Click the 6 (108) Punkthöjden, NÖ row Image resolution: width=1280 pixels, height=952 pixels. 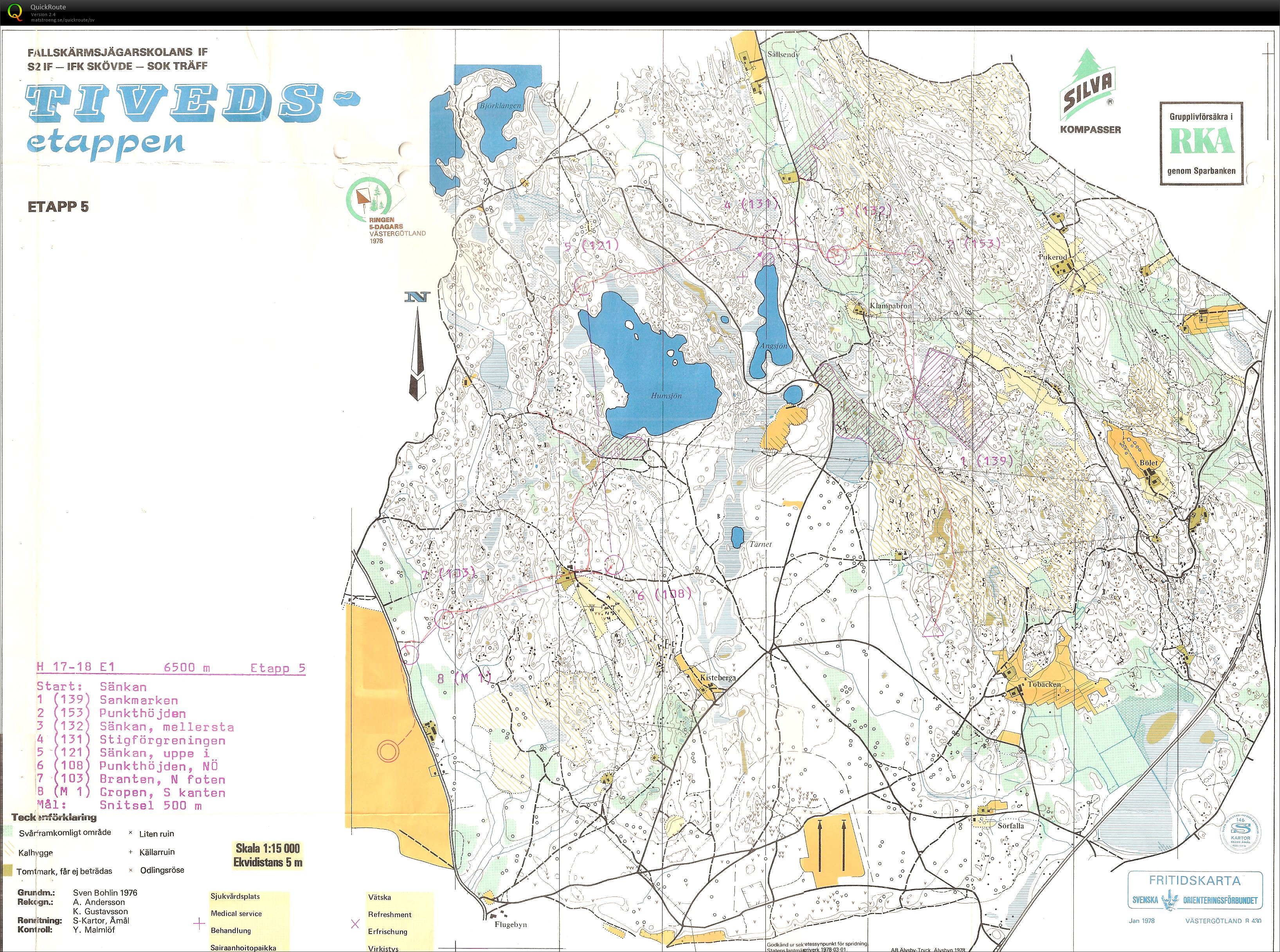pyautogui.click(x=128, y=767)
